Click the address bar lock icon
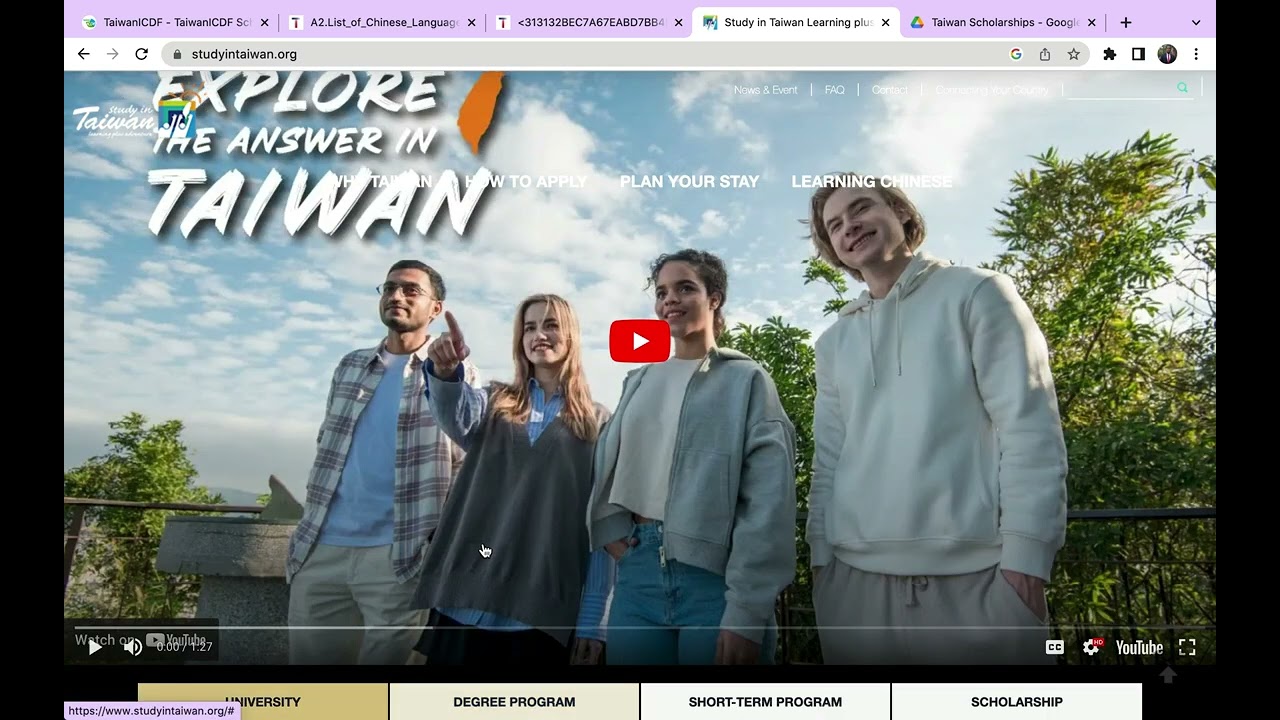This screenshot has width=1280, height=720. [177, 54]
